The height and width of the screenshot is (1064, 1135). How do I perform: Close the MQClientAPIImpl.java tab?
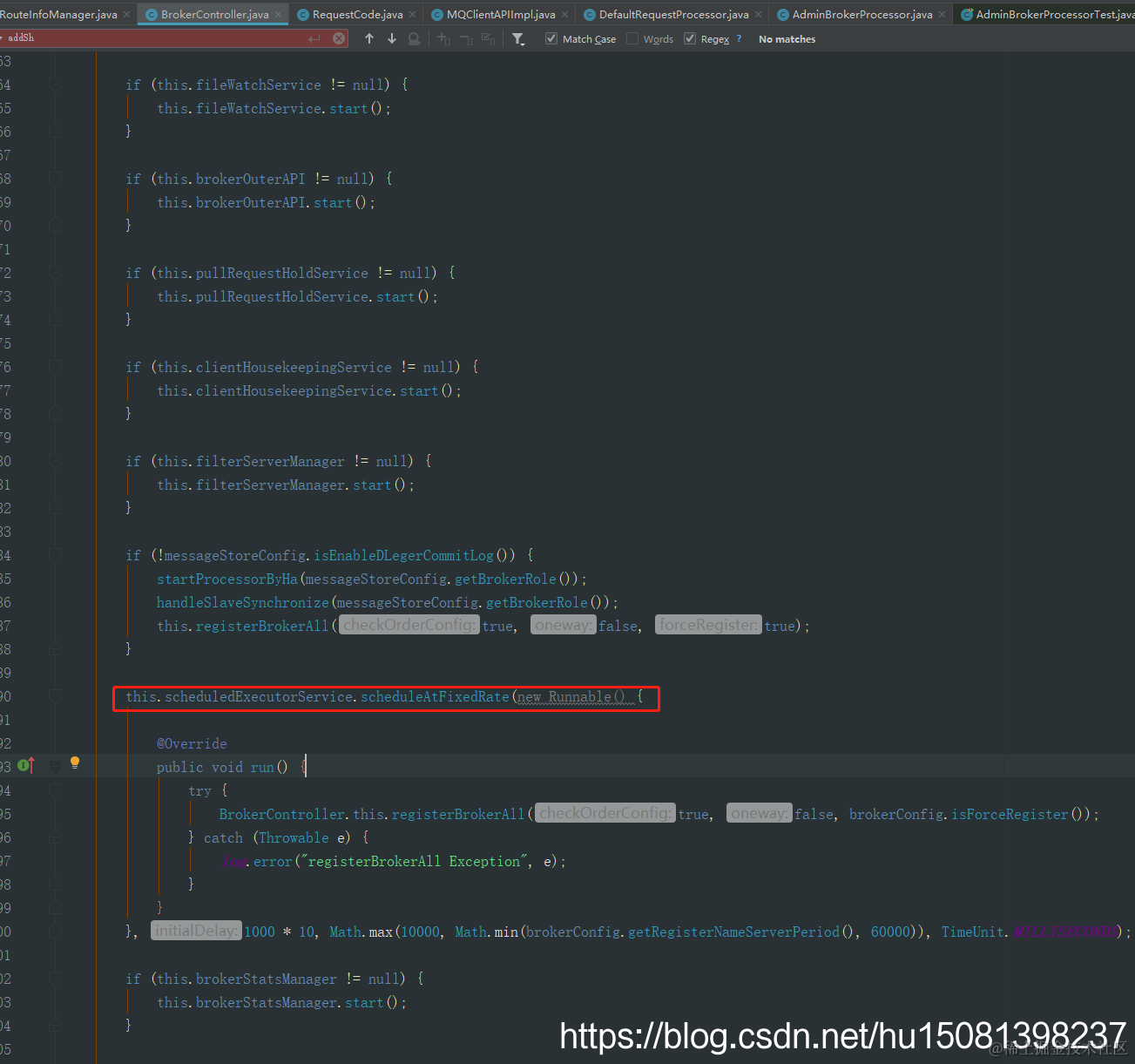(x=565, y=14)
